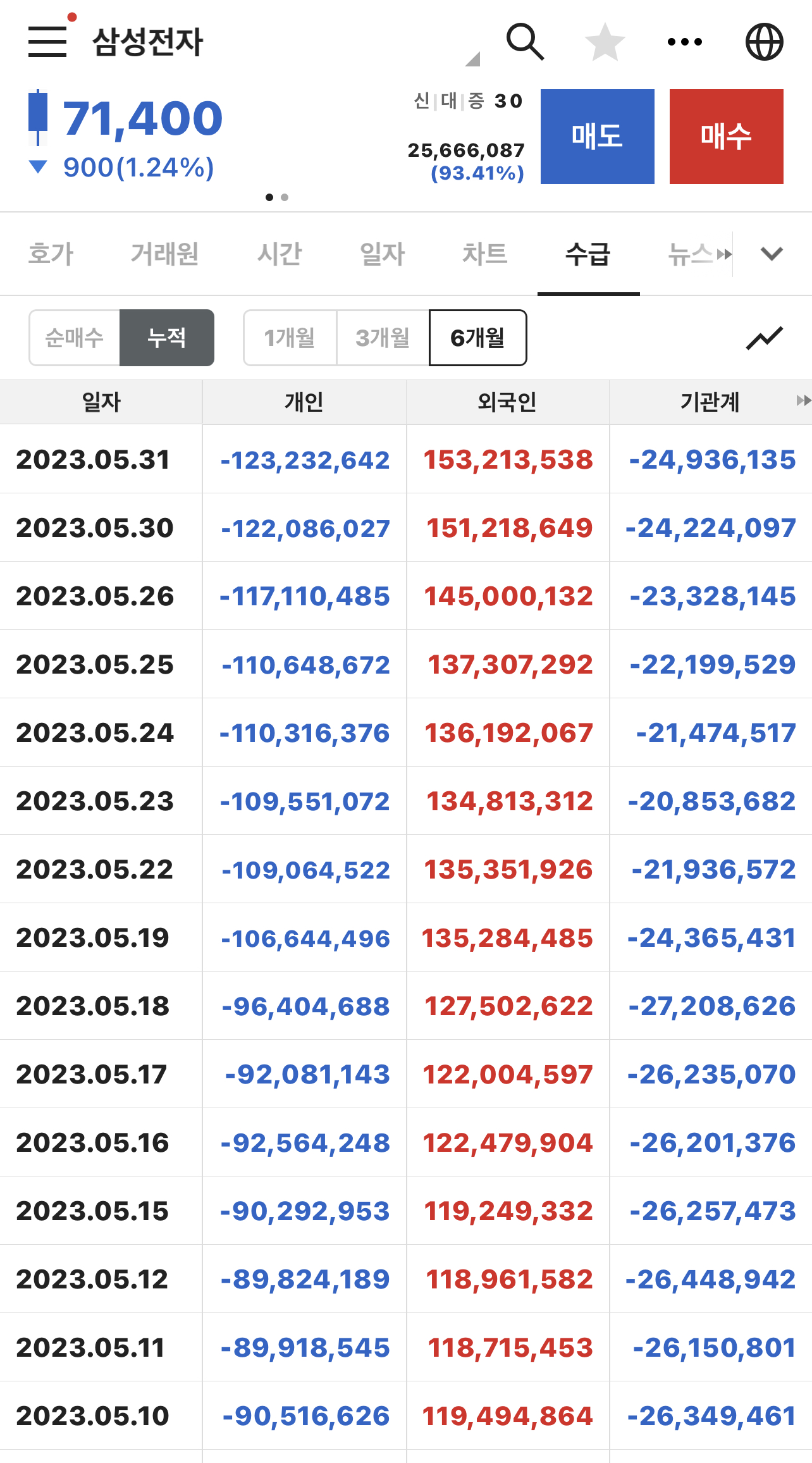Image resolution: width=812 pixels, height=1463 pixels.
Task: Tap institution value -26,448,942
Action: click(x=711, y=1280)
